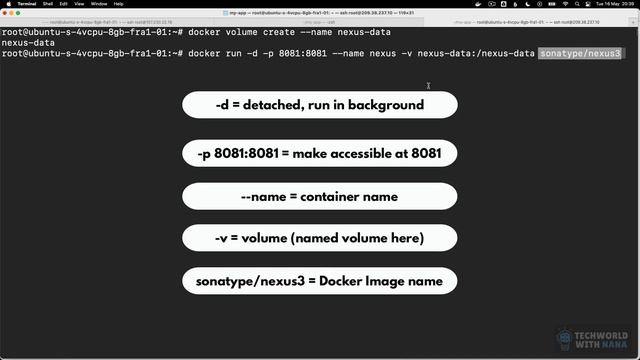Open the Window menu
Viewport: 640px width, 360px height.
coord(99,4)
